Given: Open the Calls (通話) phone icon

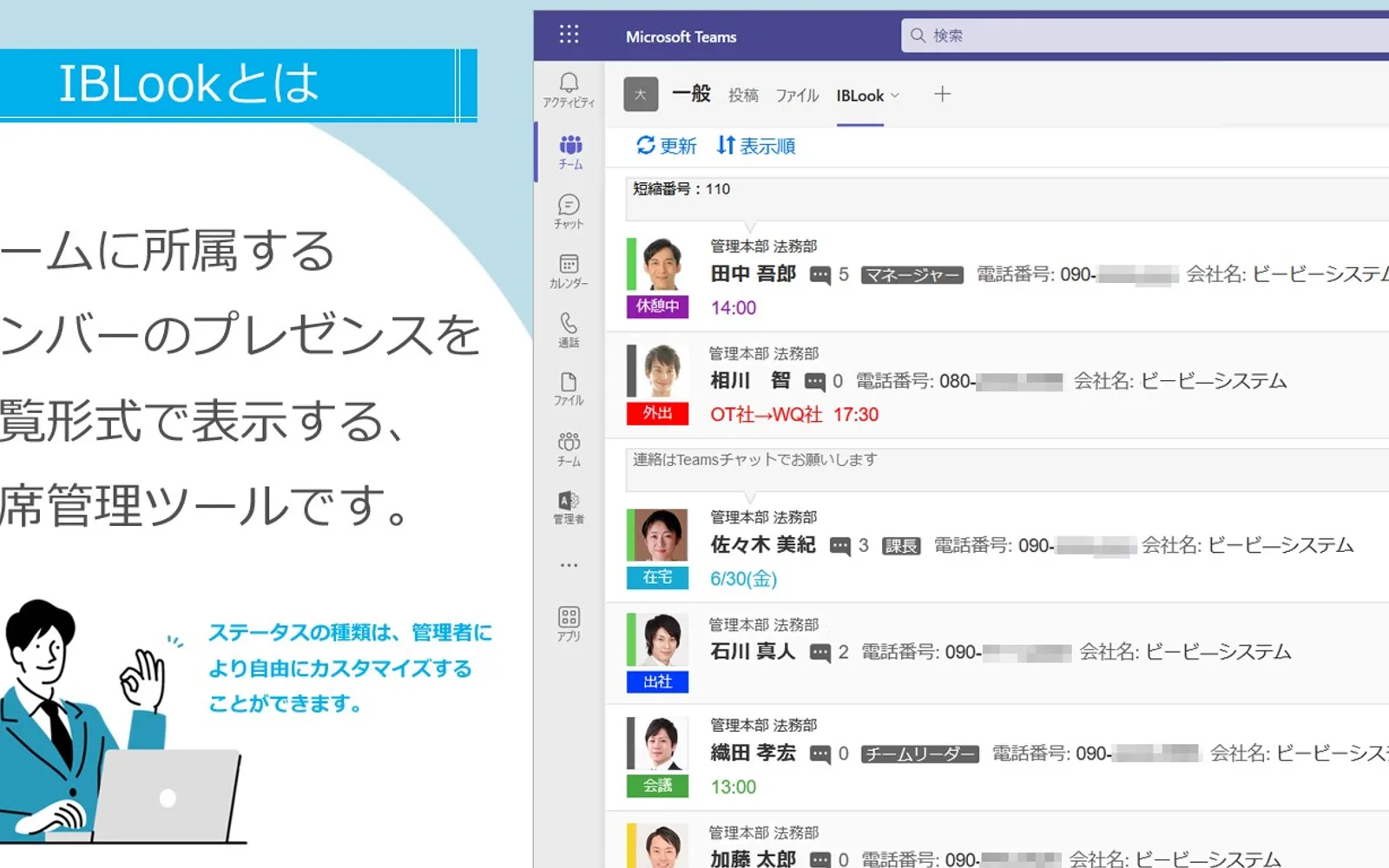Looking at the screenshot, I should [569, 330].
